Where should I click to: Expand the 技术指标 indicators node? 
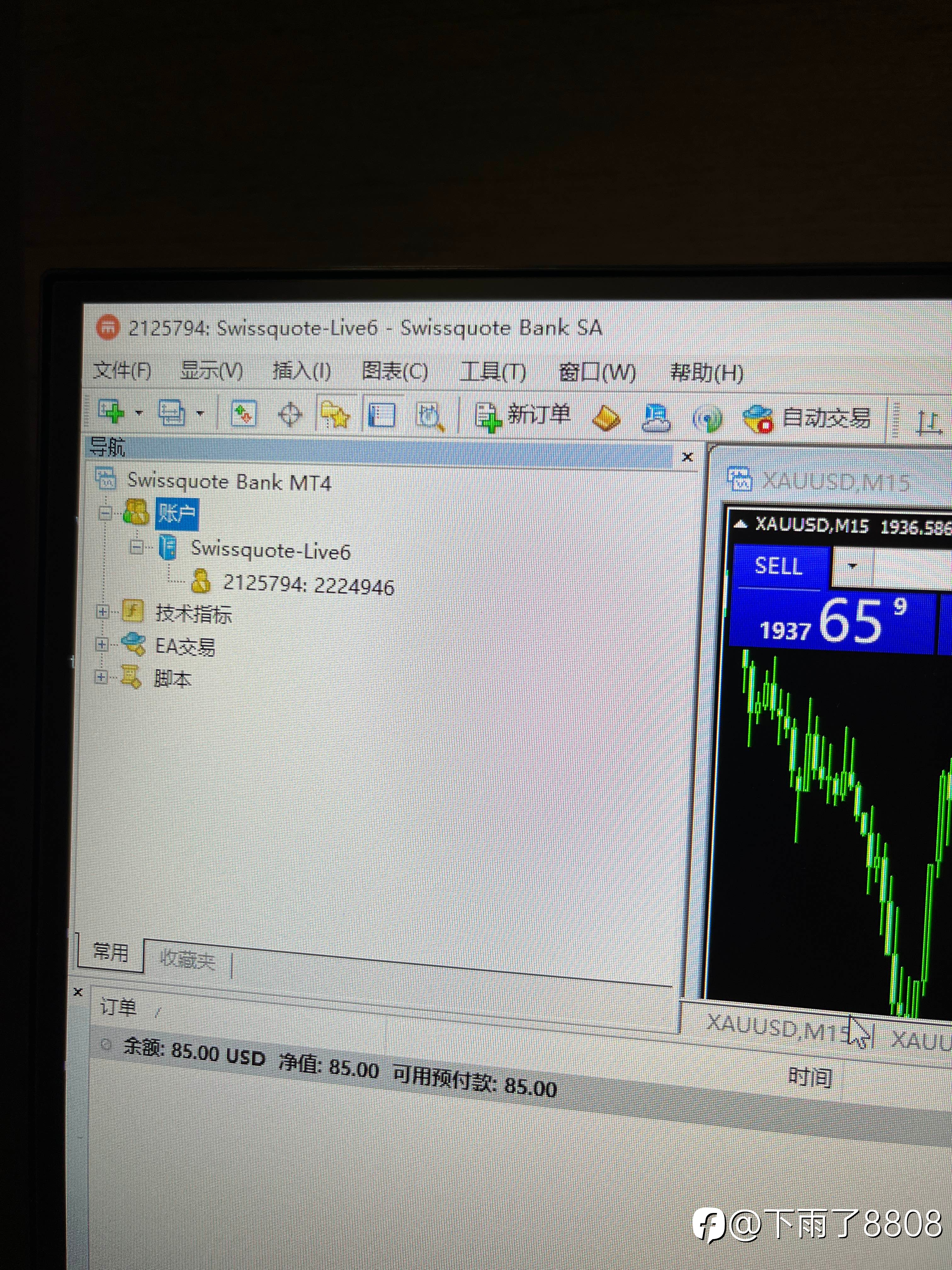[x=102, y=611]
